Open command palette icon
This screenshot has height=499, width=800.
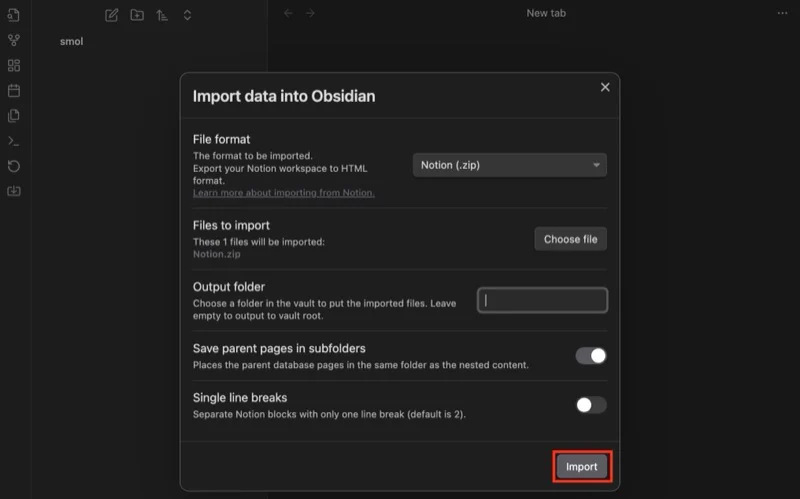14,141
